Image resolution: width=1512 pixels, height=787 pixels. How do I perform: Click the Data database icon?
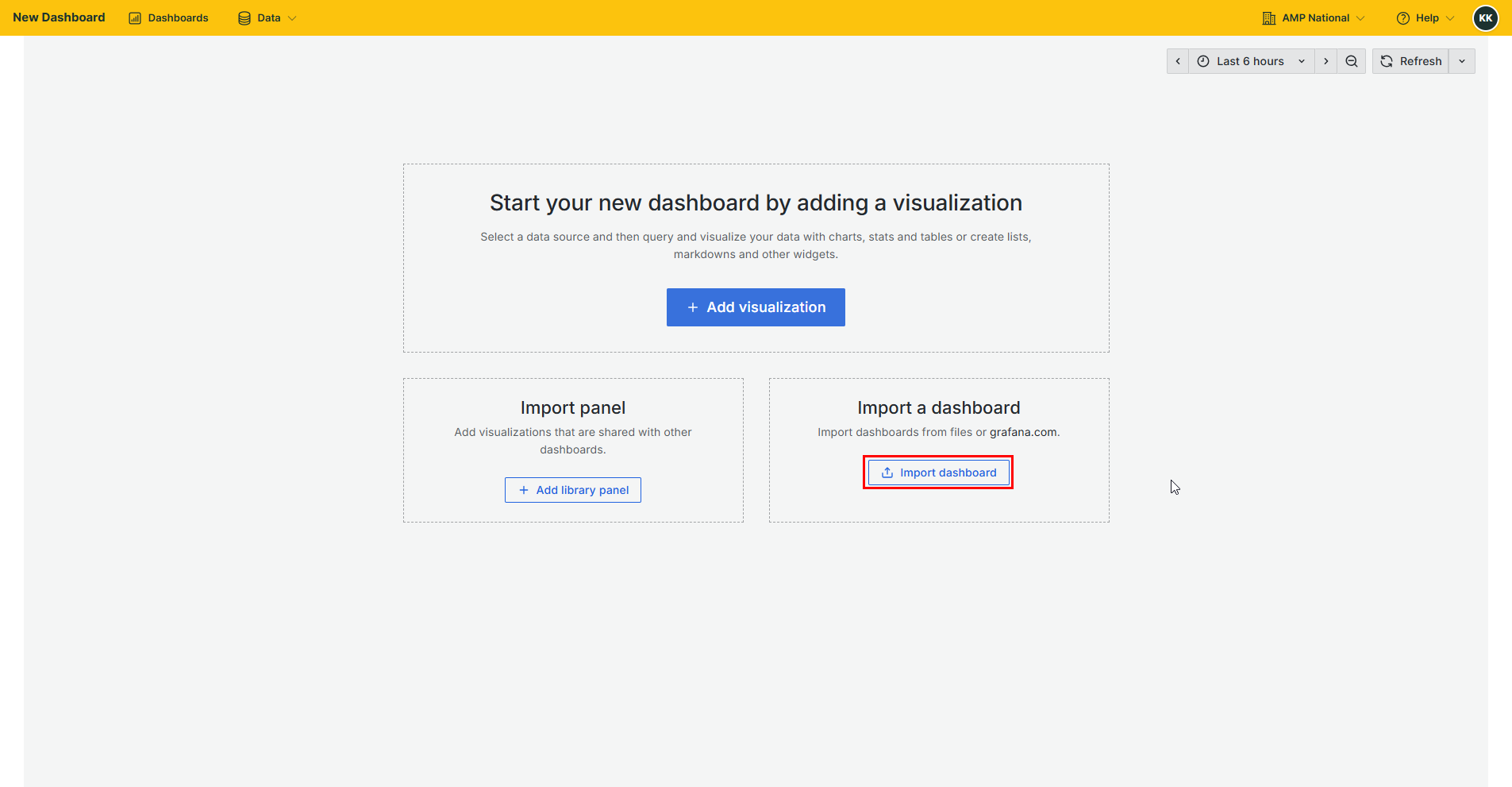(244, 18)
